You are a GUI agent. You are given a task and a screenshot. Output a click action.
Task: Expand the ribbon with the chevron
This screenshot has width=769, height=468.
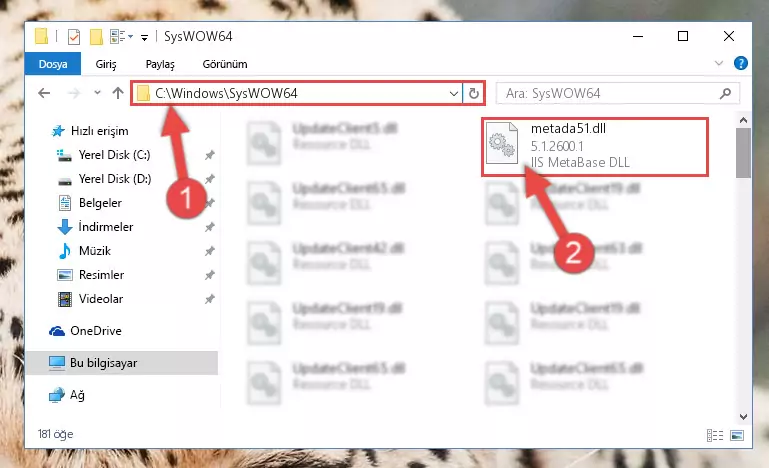tap(718, 63)
